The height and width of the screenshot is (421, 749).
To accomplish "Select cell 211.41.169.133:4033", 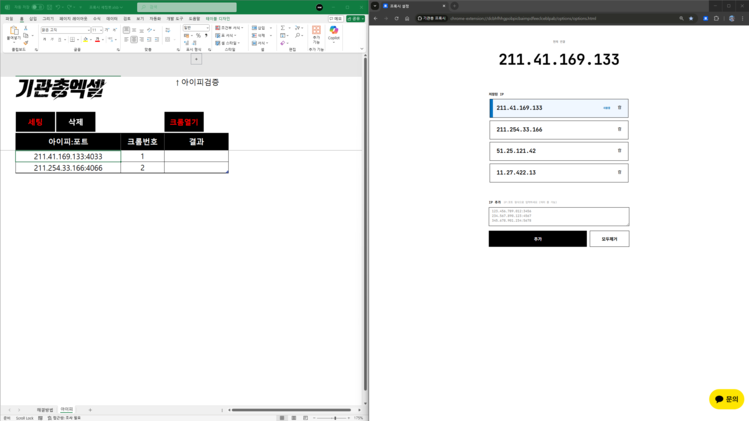I will click(68, 156).
